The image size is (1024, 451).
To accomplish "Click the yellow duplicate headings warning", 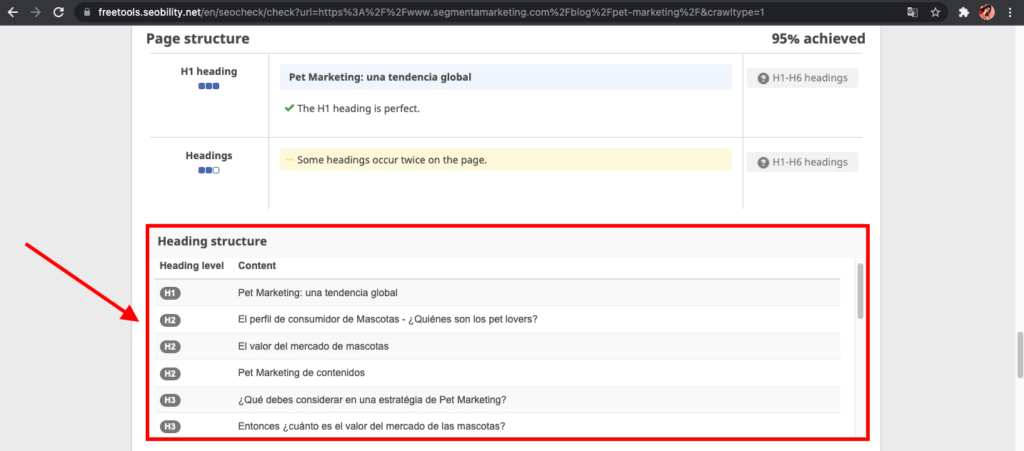I will point(505,160).
